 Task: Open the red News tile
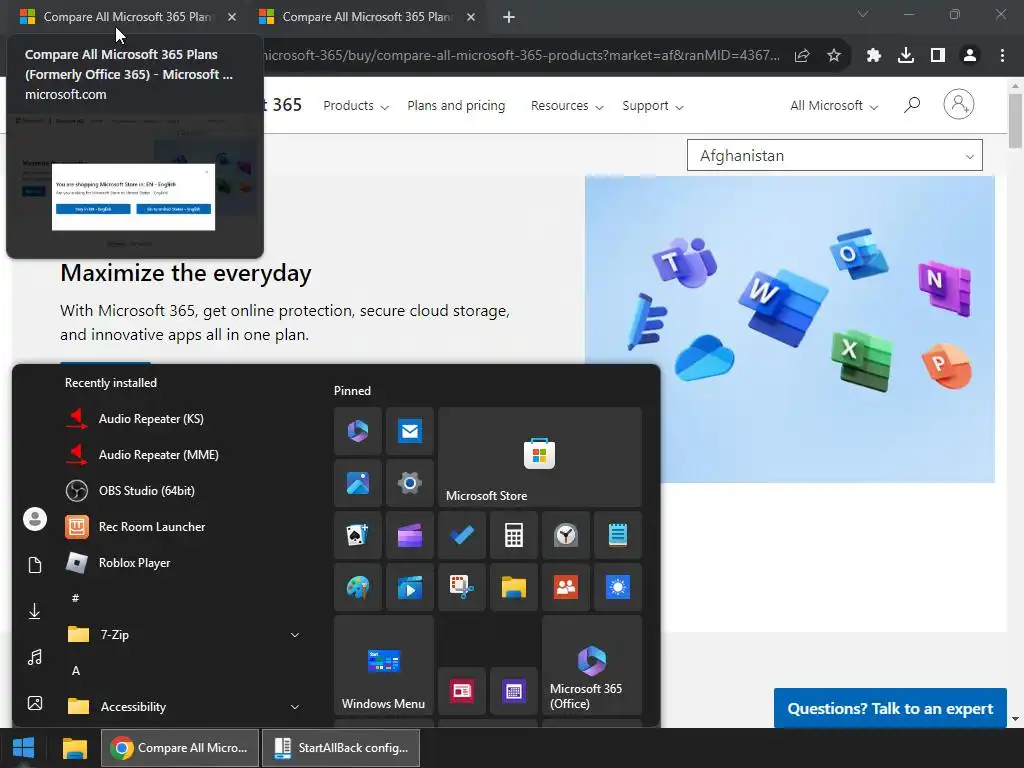(462, 691)
